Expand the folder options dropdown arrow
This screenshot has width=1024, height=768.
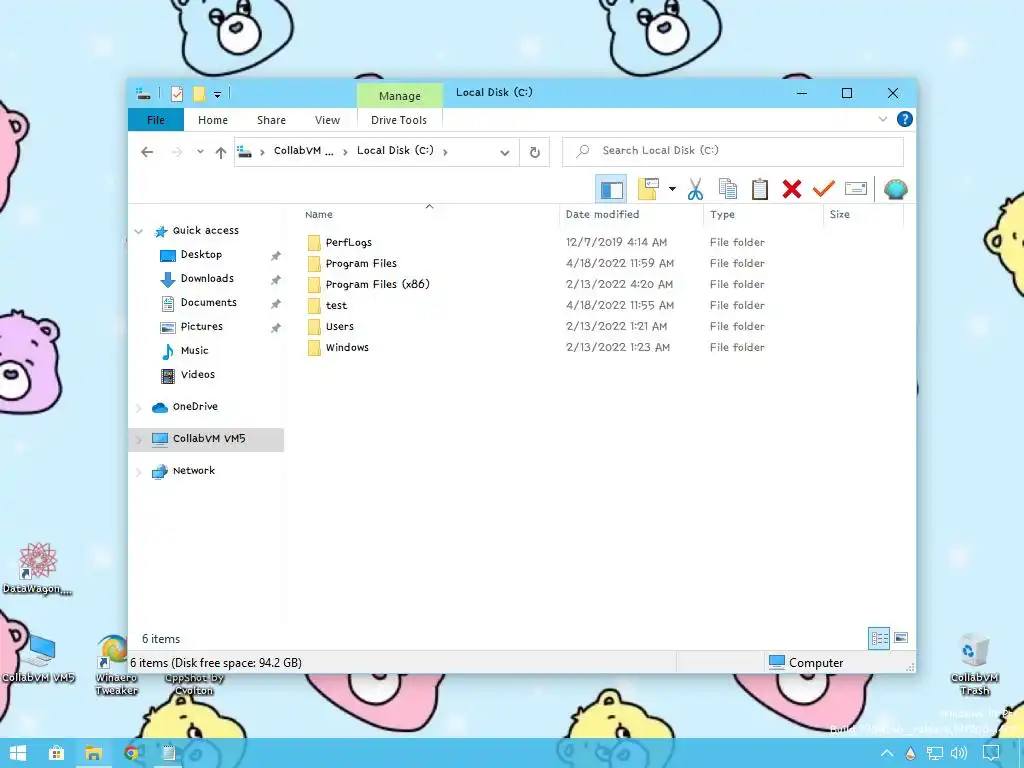(x=672, y=189)
